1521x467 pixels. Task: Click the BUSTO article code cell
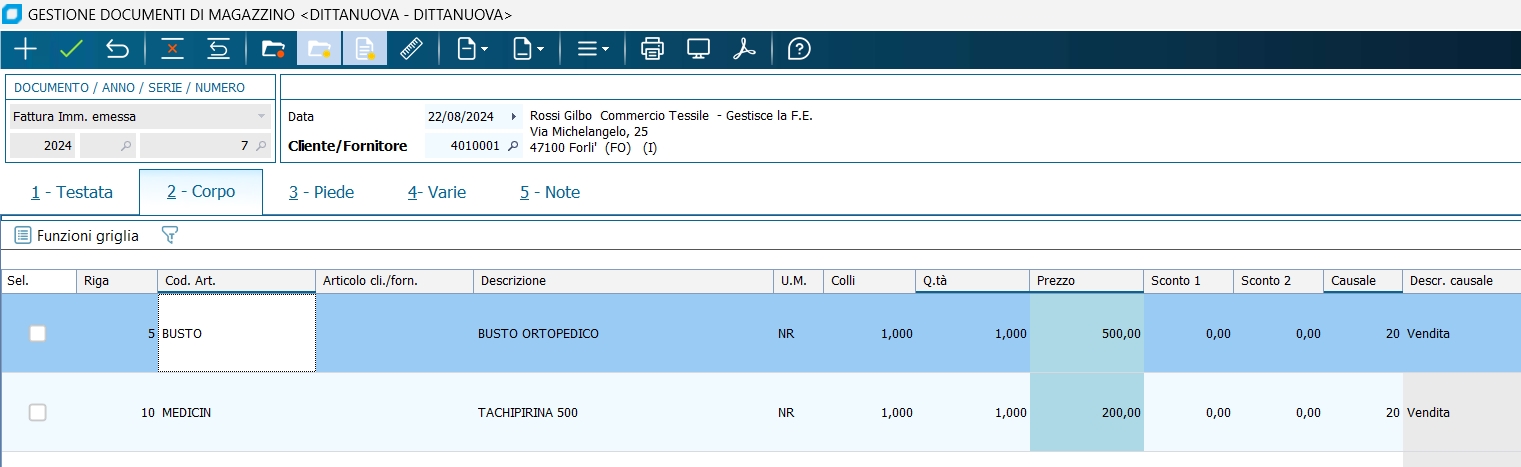coord(237,334)
